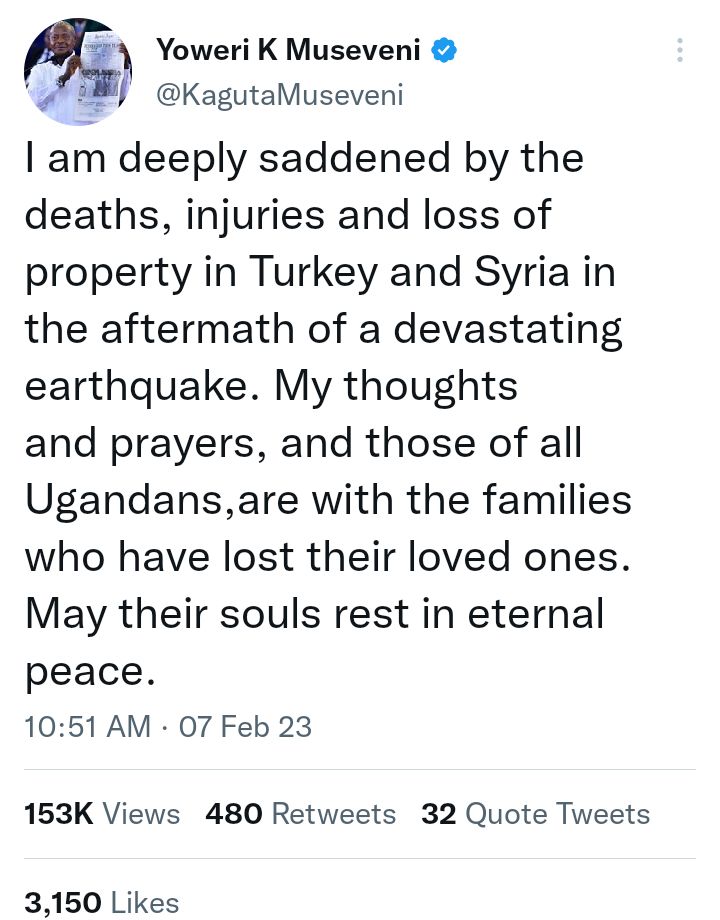Click the 3,150 like count number

pos(63,903)
